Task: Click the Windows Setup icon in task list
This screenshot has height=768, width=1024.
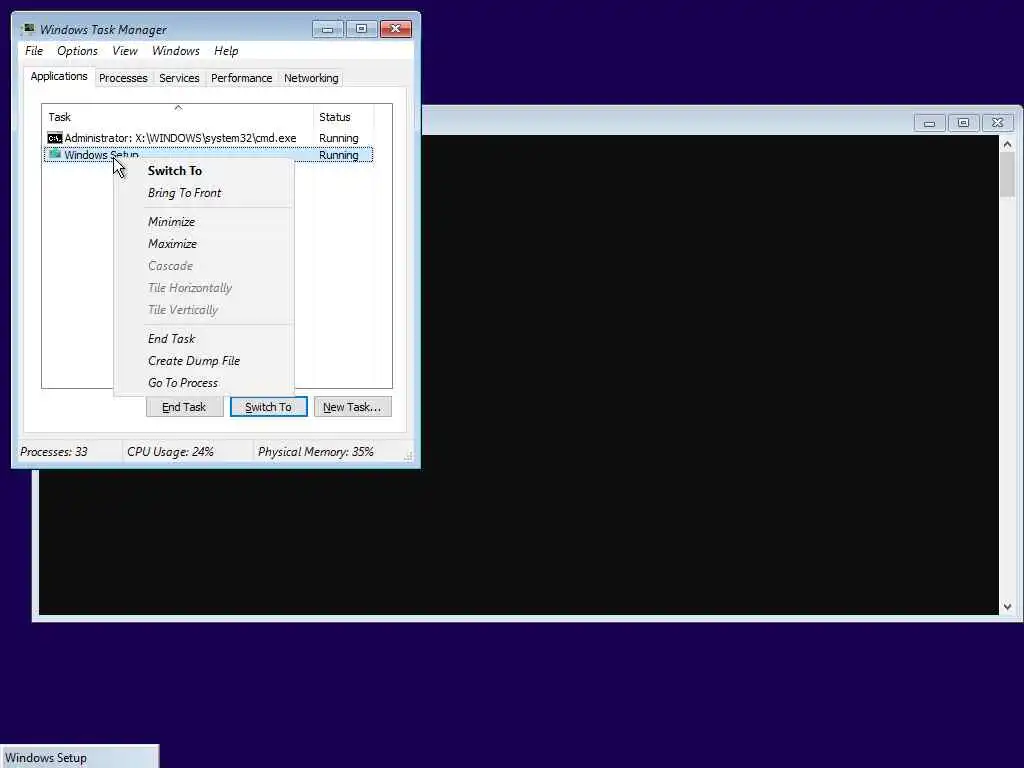Action: 55,154
